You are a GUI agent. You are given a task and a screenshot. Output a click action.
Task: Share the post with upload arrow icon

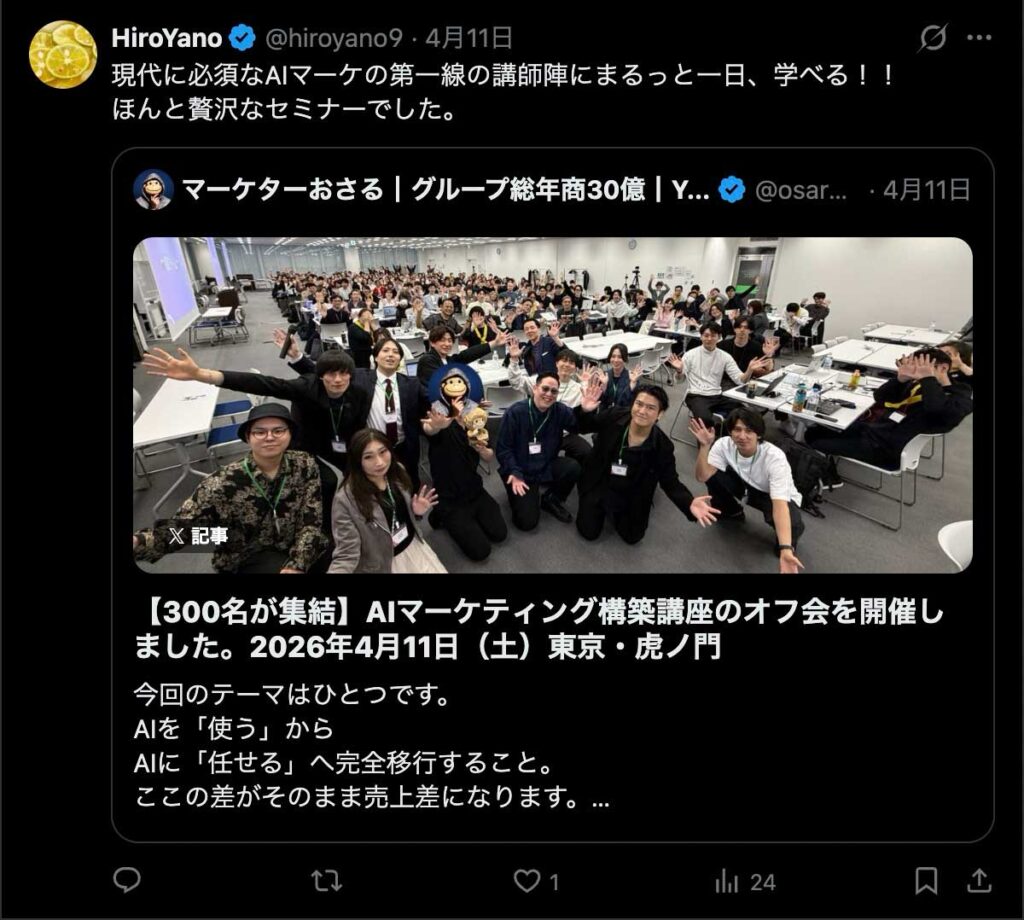[x=979, y=881]
